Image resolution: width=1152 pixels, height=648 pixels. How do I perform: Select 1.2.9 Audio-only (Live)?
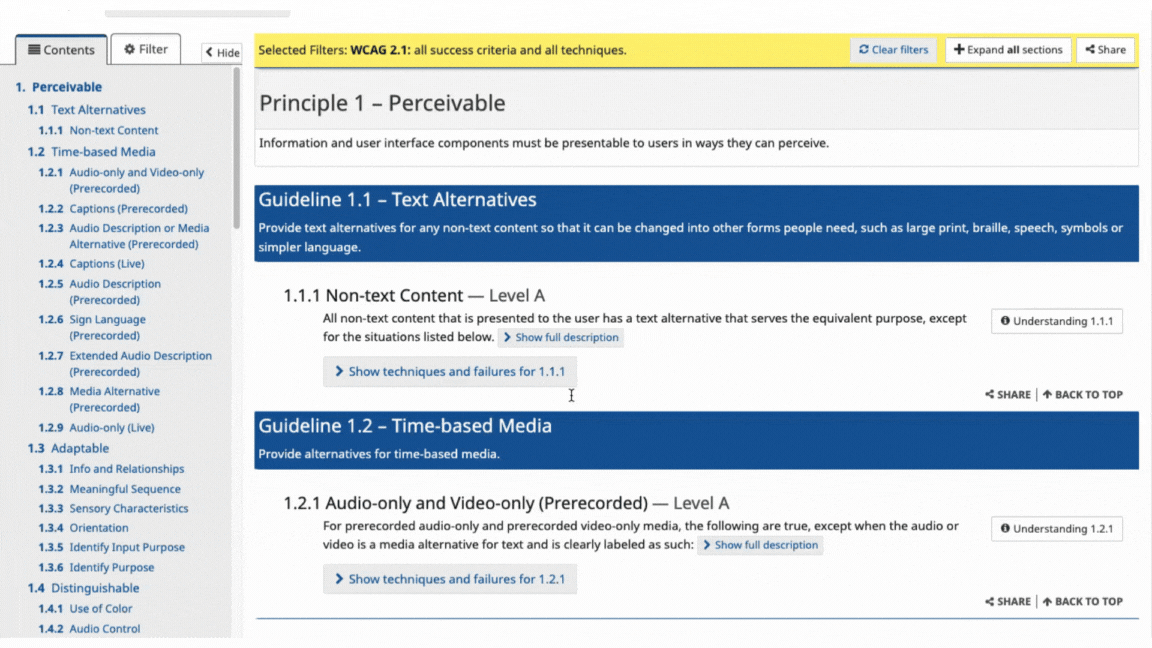click(96, 428)
